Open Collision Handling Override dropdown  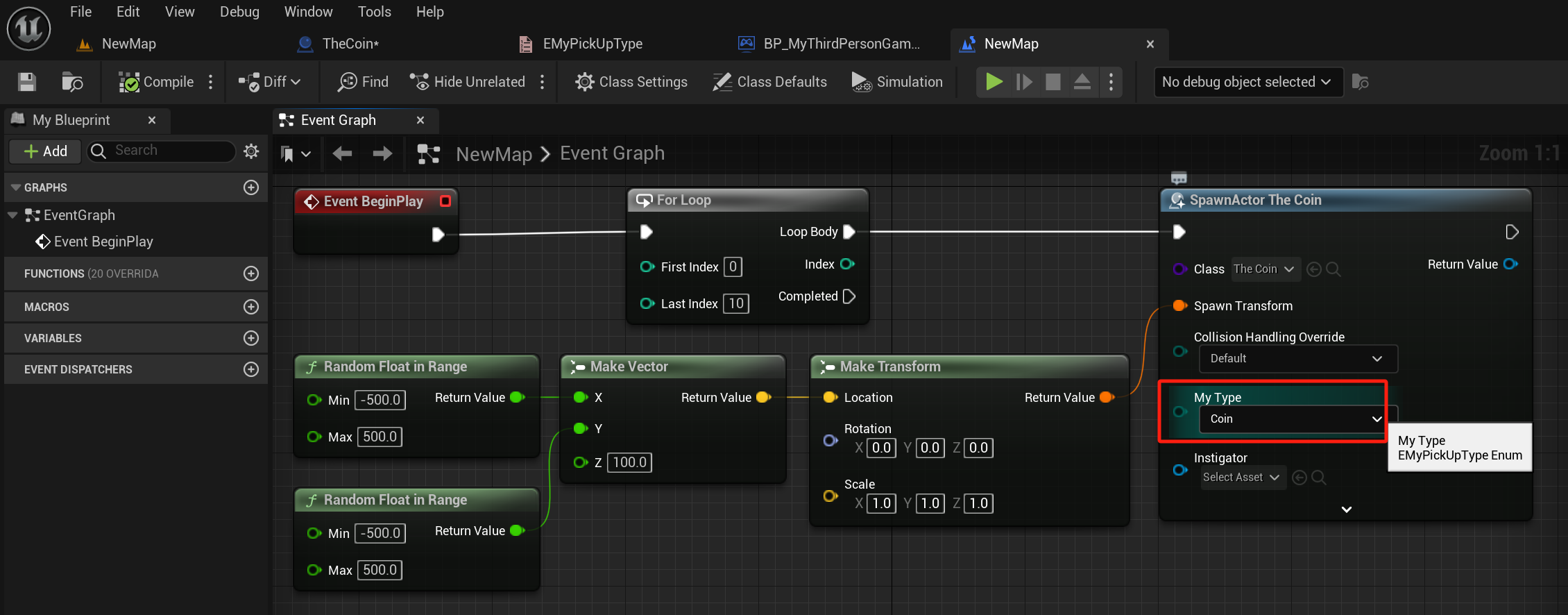(x=1297, y=358)
